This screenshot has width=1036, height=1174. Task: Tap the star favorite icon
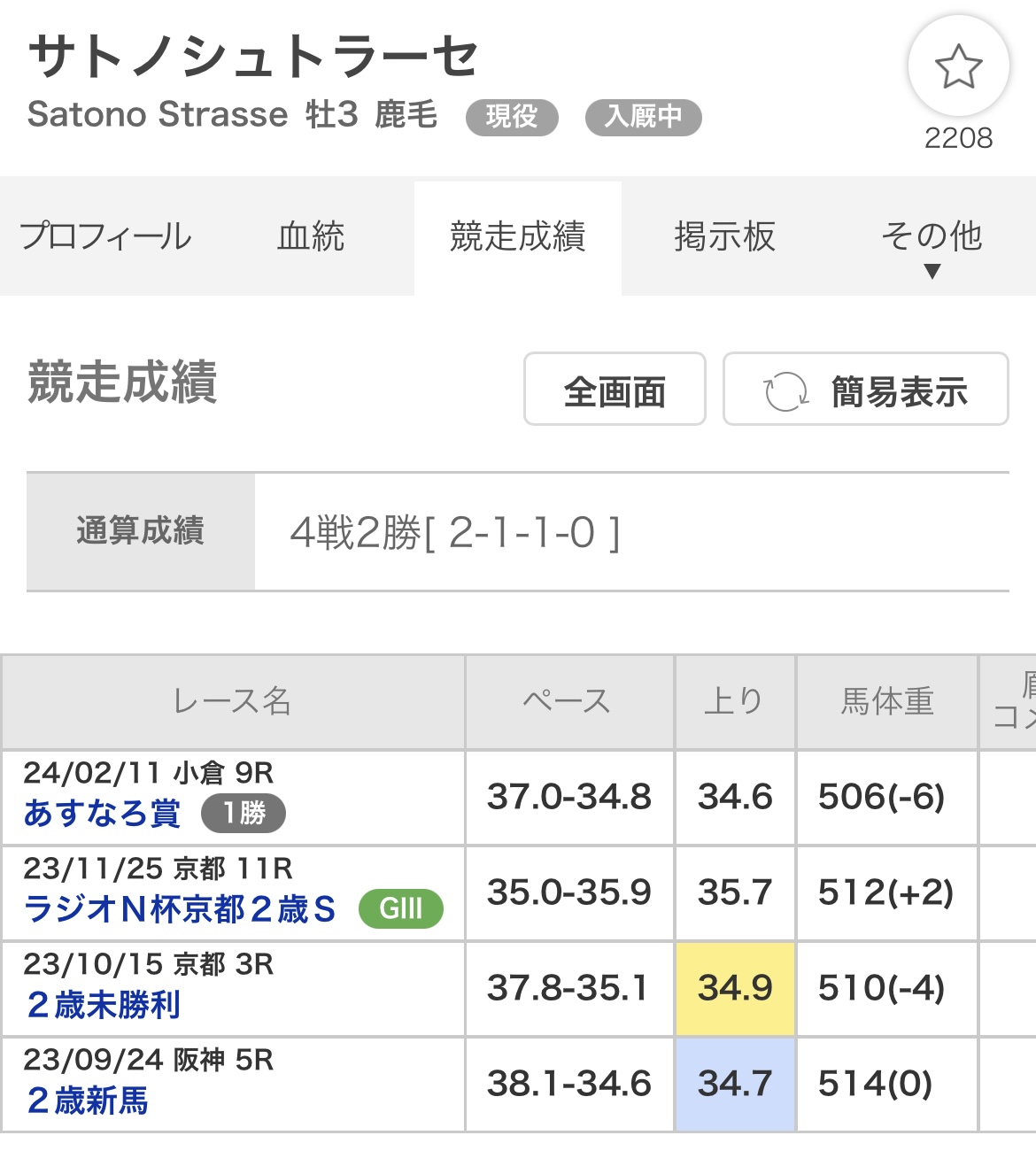tap(958, 66)
